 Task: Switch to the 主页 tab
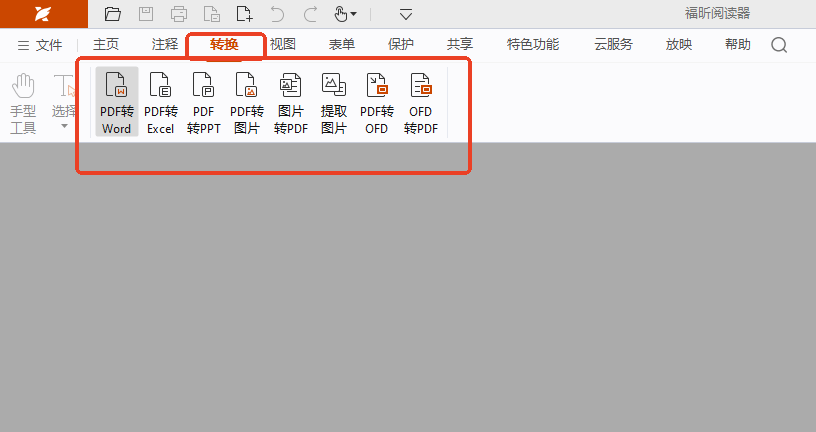pos(106,45)
